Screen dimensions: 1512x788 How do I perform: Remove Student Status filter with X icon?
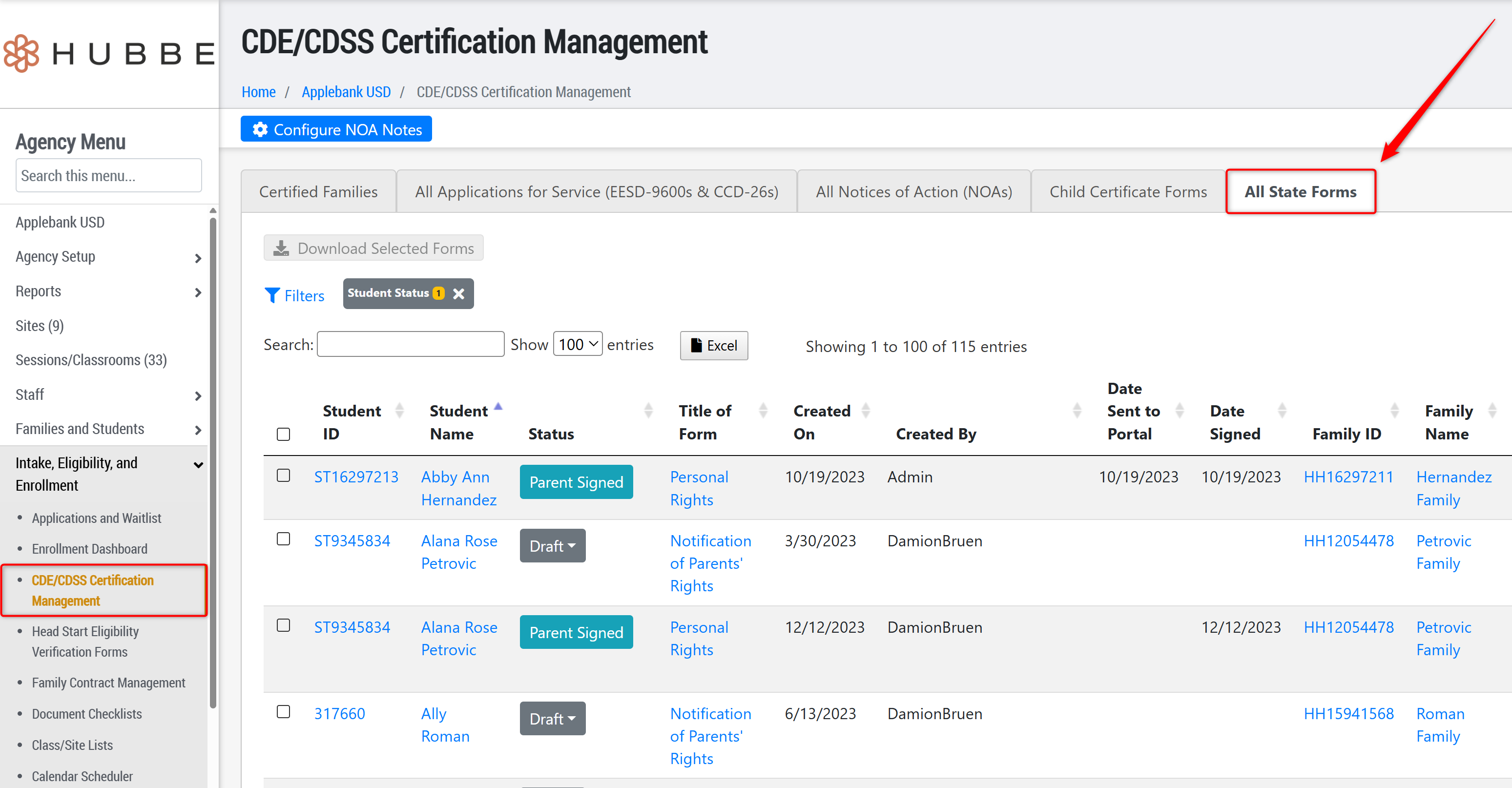pyautogui.click(x=459, y=293)
